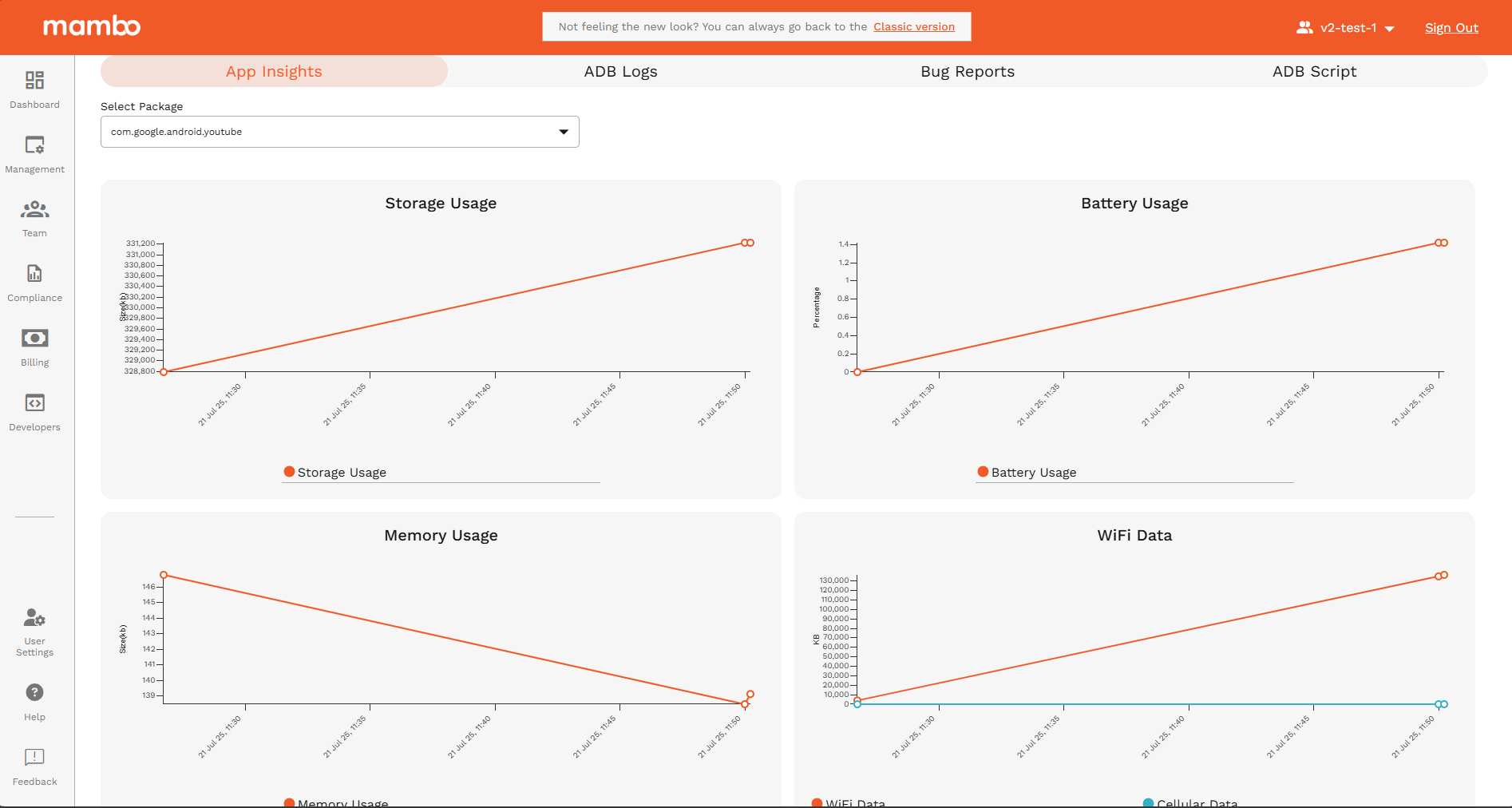
Task: Open the Feedback panel
Action: 34,757
